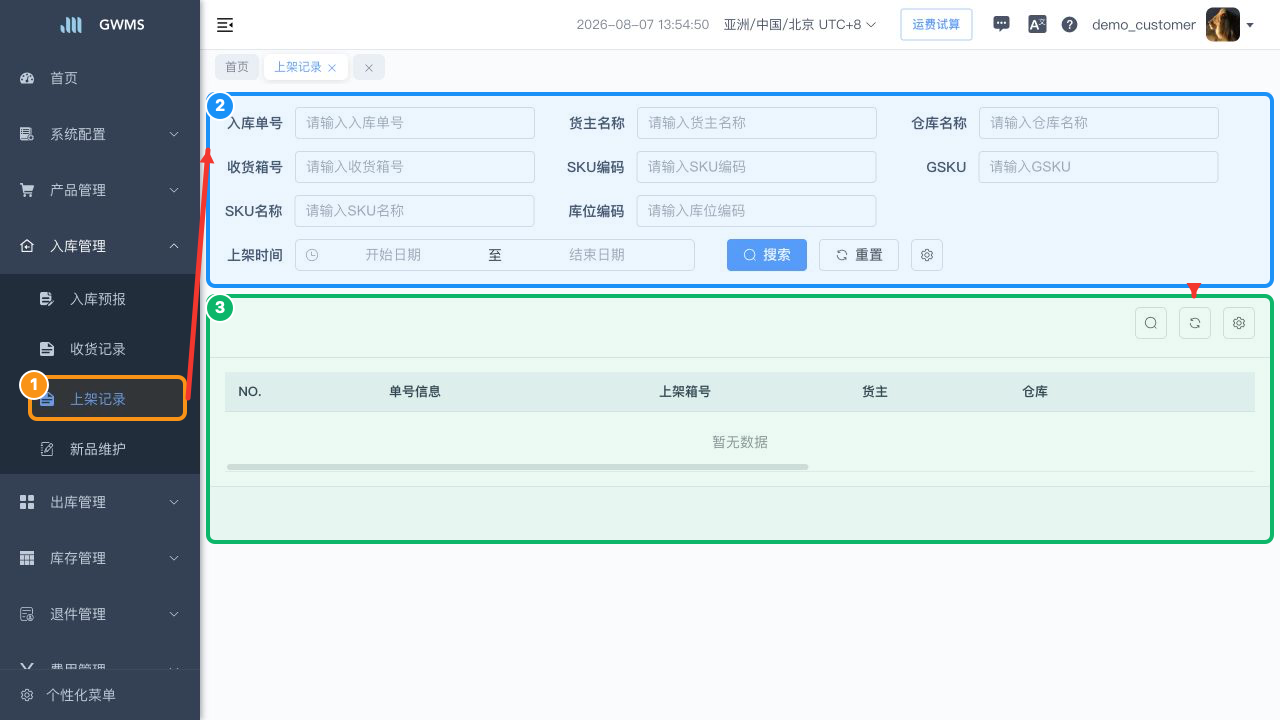The image size is (1280, 720).
Task: Click the table toolbar search icon
Action: point(1151,323)
